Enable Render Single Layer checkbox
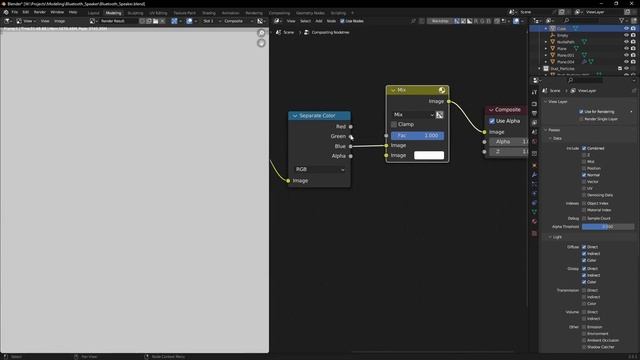 [x=581, y=119]
